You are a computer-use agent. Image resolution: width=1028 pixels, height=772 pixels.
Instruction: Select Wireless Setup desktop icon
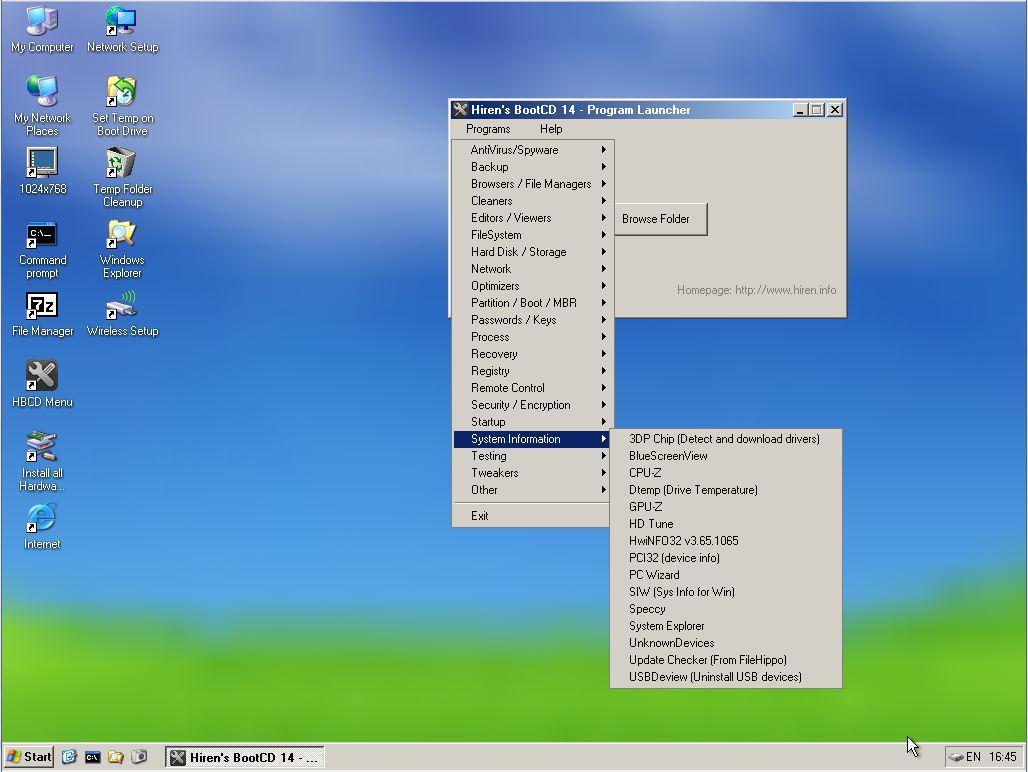122,315
